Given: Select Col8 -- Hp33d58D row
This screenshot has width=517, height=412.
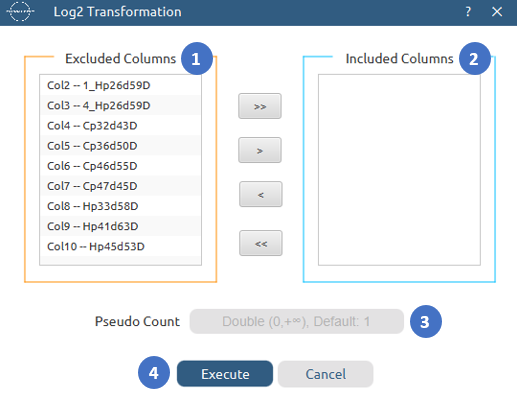Looking at the screenshot, I should point(120,206).
